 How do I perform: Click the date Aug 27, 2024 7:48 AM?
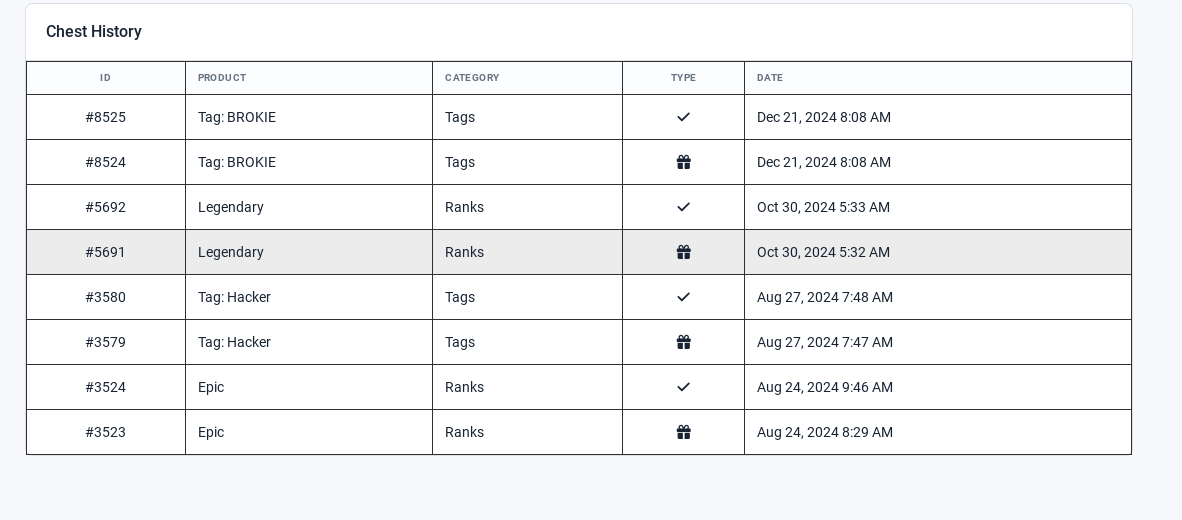coord(825,297)
